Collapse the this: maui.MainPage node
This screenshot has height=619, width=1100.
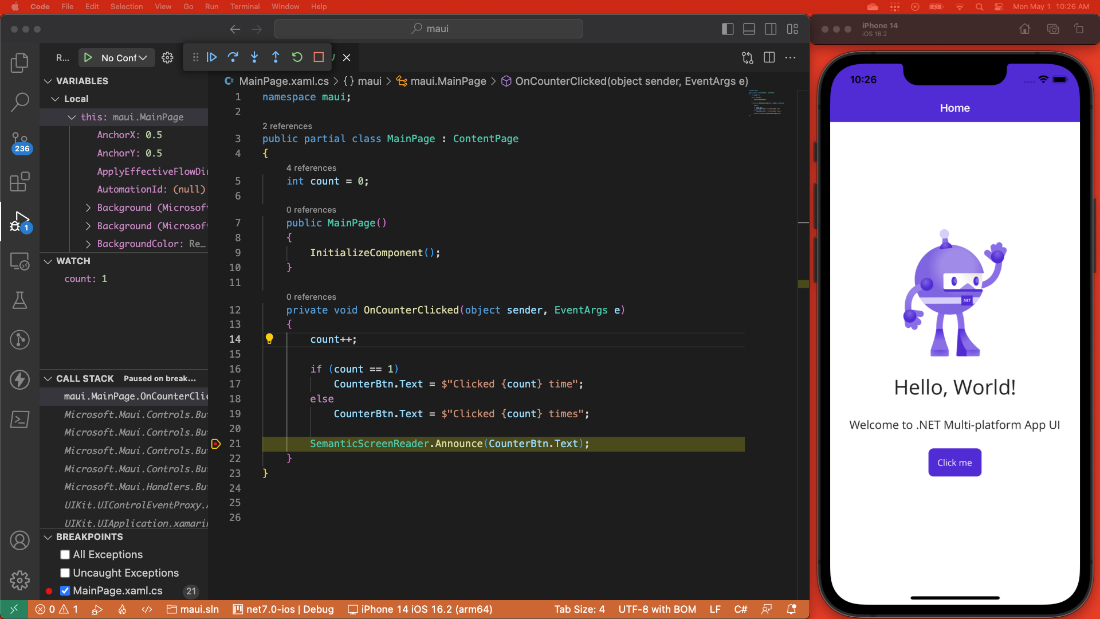(72, 117)
